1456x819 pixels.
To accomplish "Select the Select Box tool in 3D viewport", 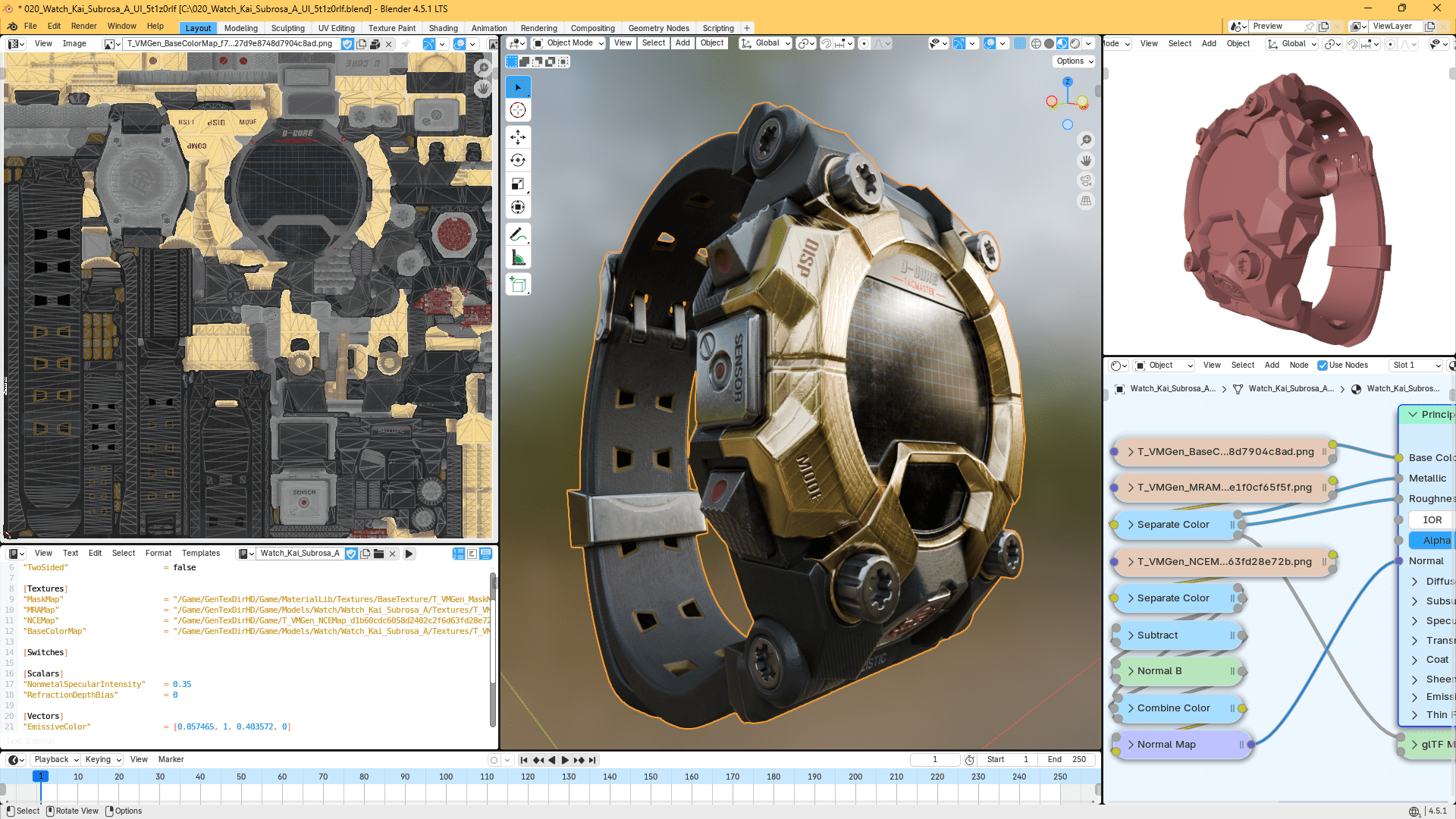I will coord(518,87).
